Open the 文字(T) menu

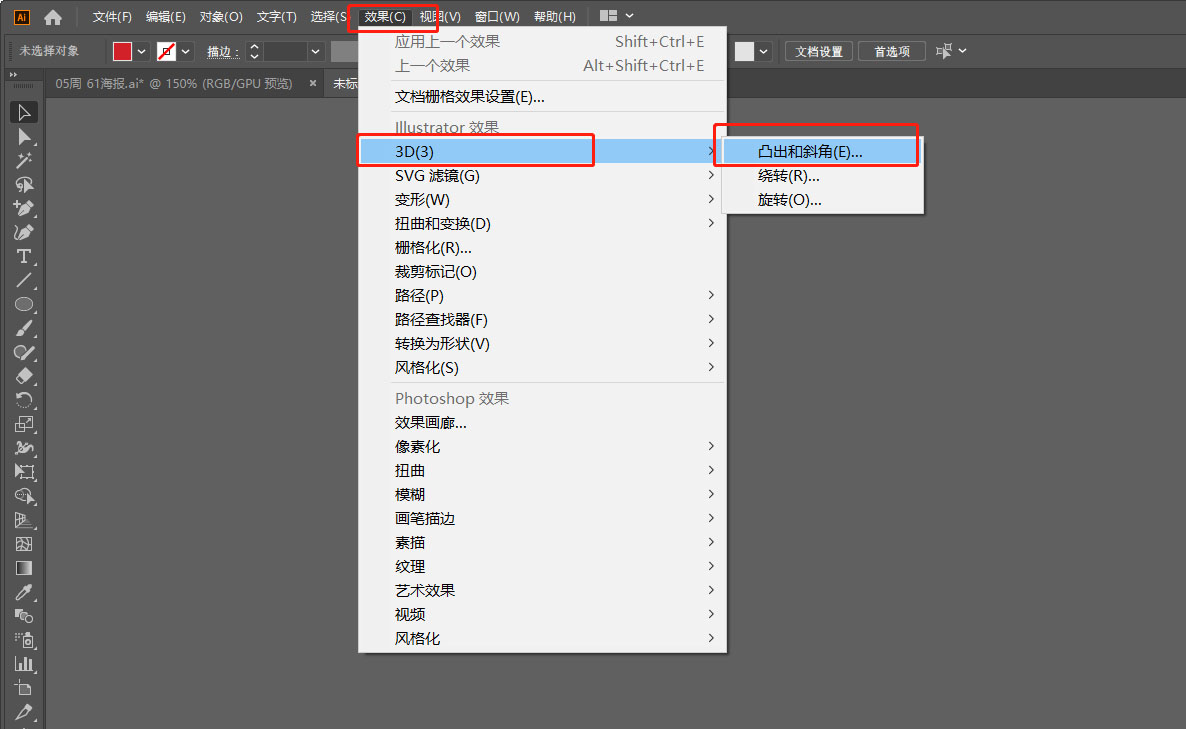pyautogui.click(x=276, y=17)
